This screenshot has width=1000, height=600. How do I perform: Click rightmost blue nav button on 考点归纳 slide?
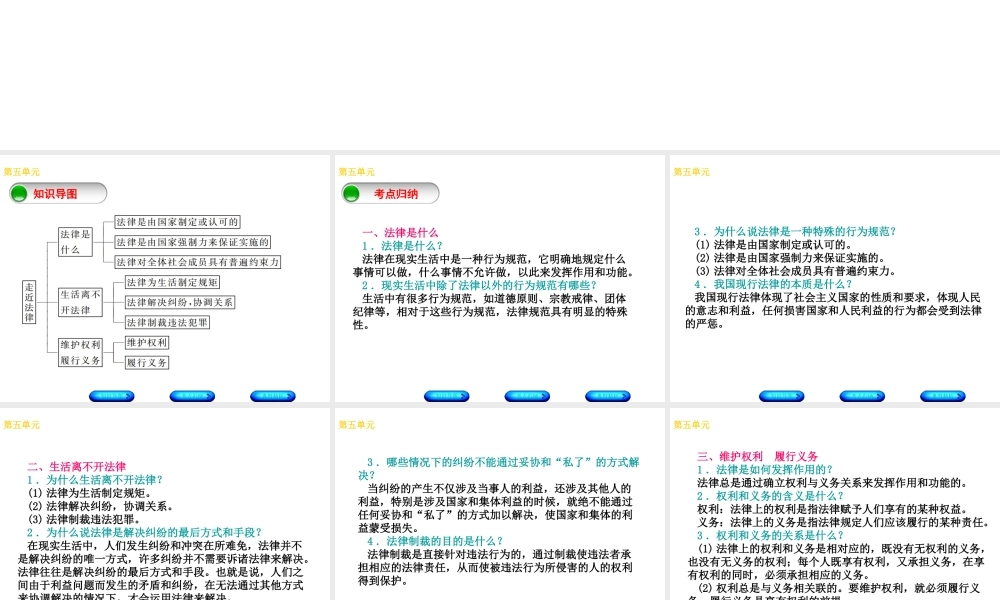tap(608, 396)
